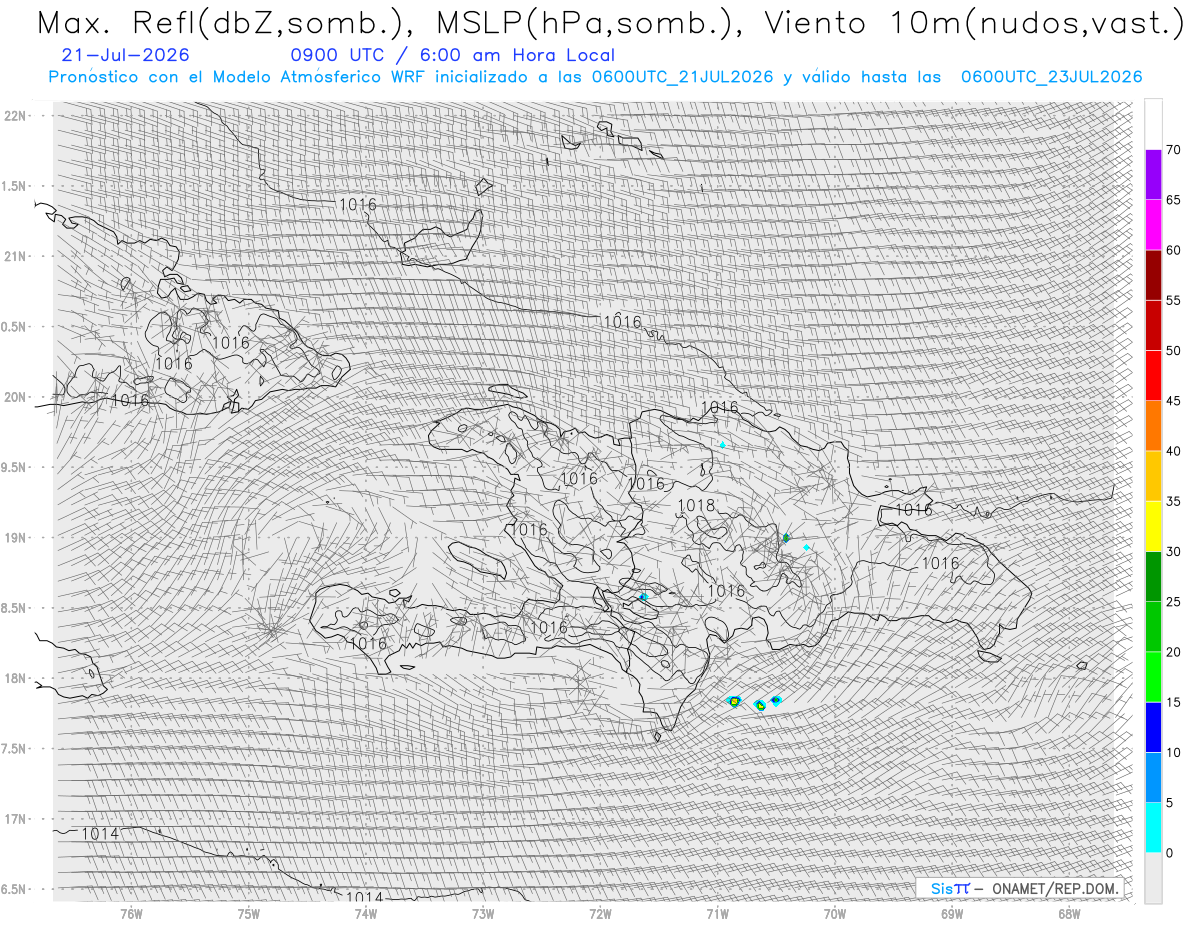This screenshot has height=927, width=1200.
Task: Select the orange 40-45 dBZ colorbar segment
Action: pyautogui.click(x=1153, y=426)
